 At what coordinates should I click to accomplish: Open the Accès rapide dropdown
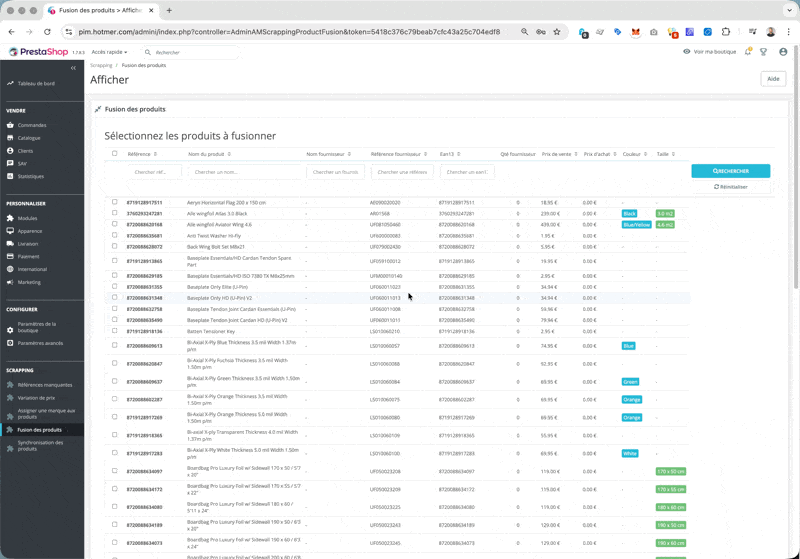tap(109, 52)
